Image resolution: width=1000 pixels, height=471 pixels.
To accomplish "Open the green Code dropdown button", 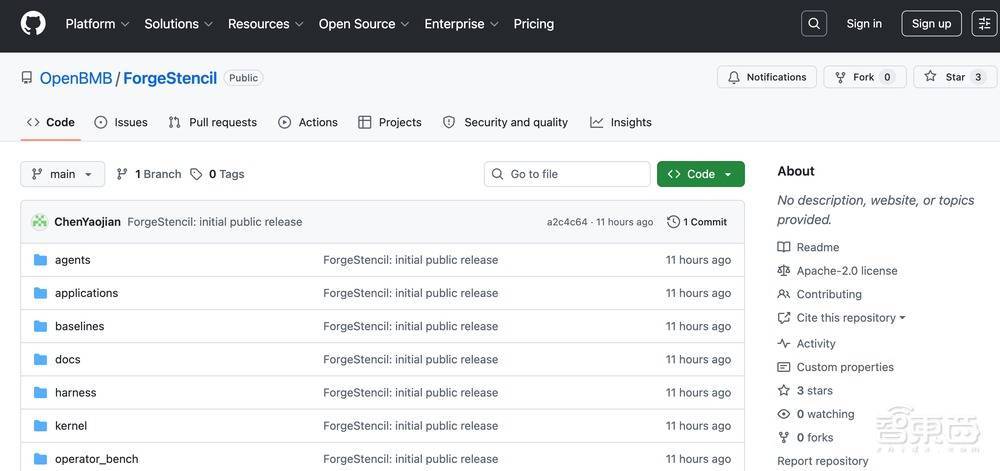I will (701, 174).
